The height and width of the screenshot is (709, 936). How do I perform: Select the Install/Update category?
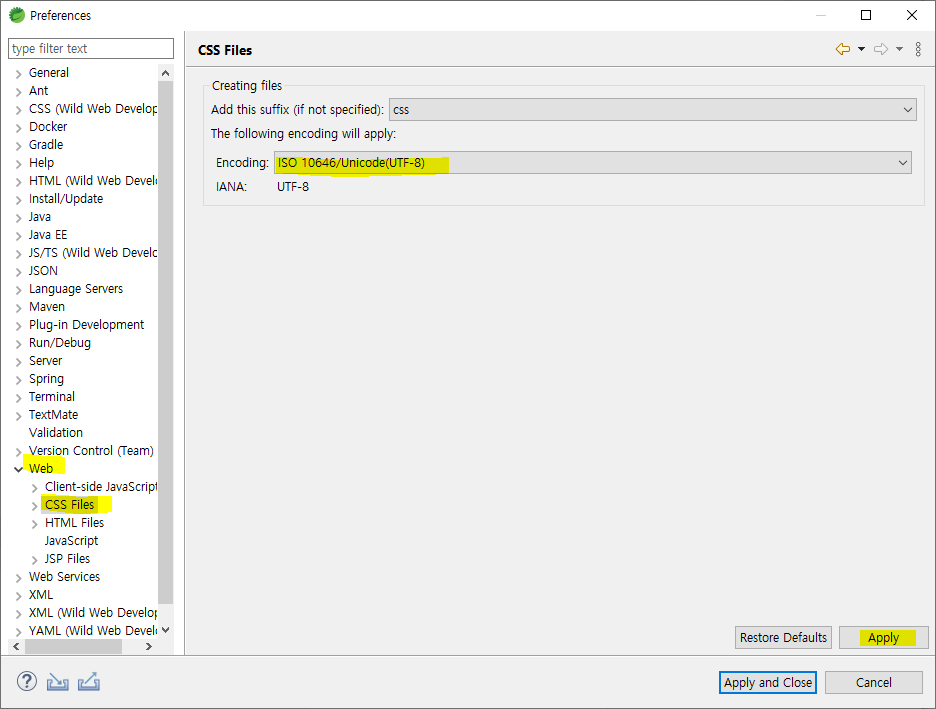click(x=66, y=198)
